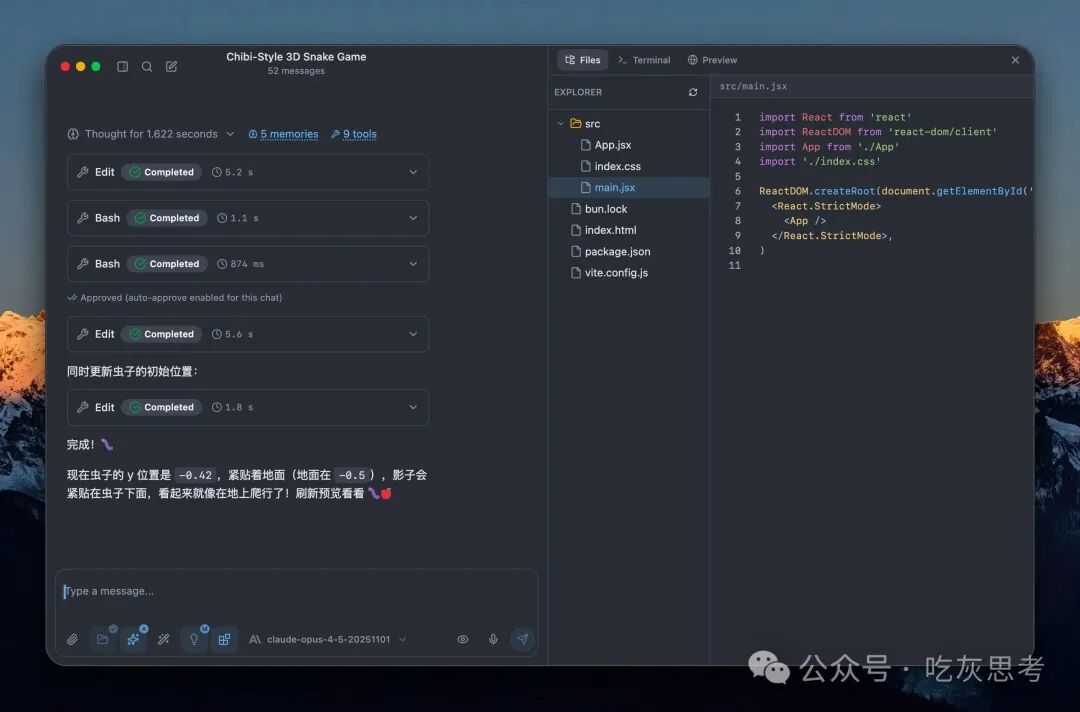
Task: Focus the Type a message input field
Action: click(296, 591)
